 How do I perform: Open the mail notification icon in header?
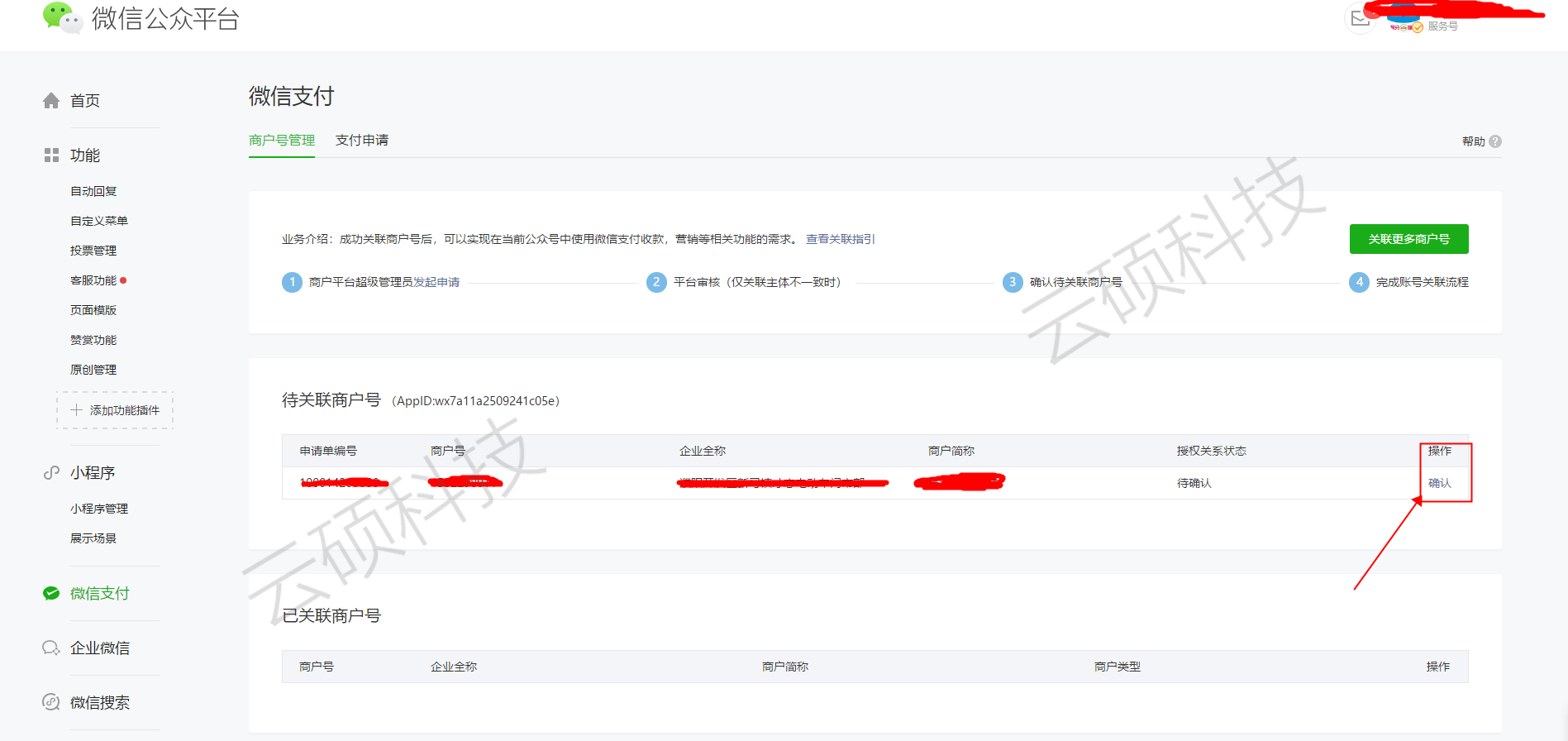pyautogui.click(x=1360, y=19)
